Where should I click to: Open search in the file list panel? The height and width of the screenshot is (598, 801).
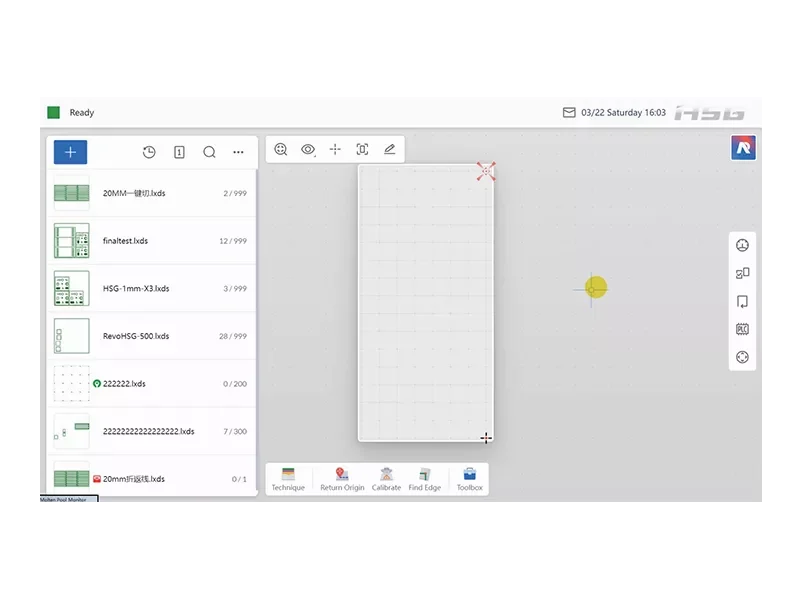tap(209, 152)
